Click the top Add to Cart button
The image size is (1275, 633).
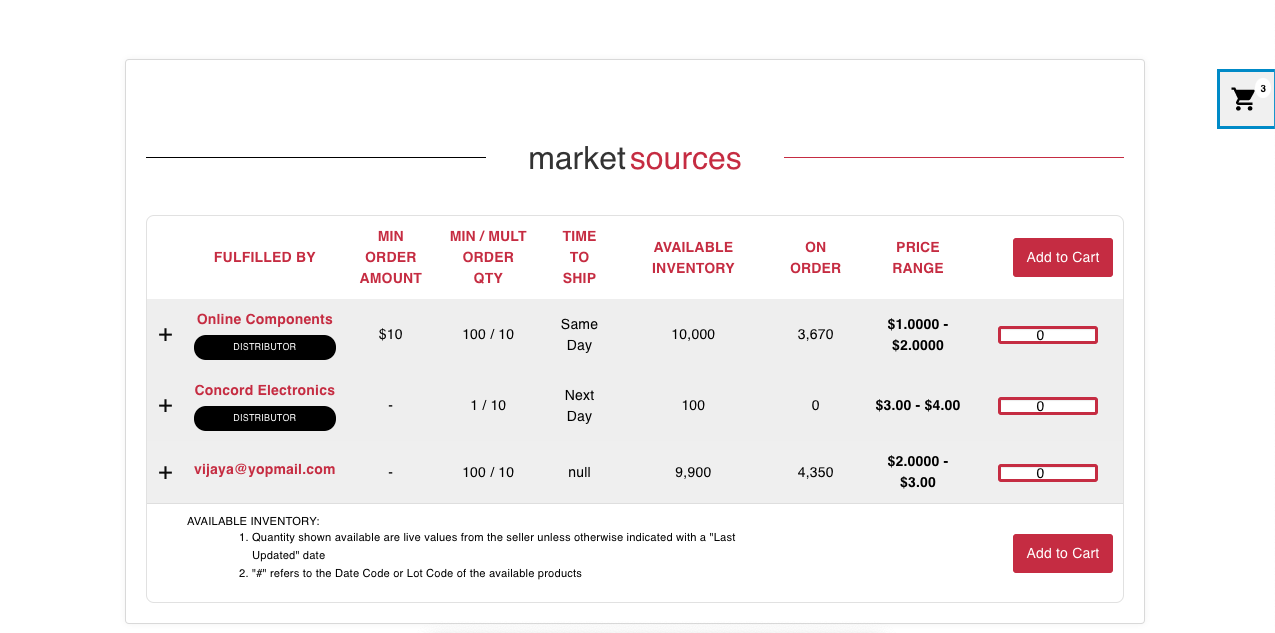click(x=1062, y=257)
